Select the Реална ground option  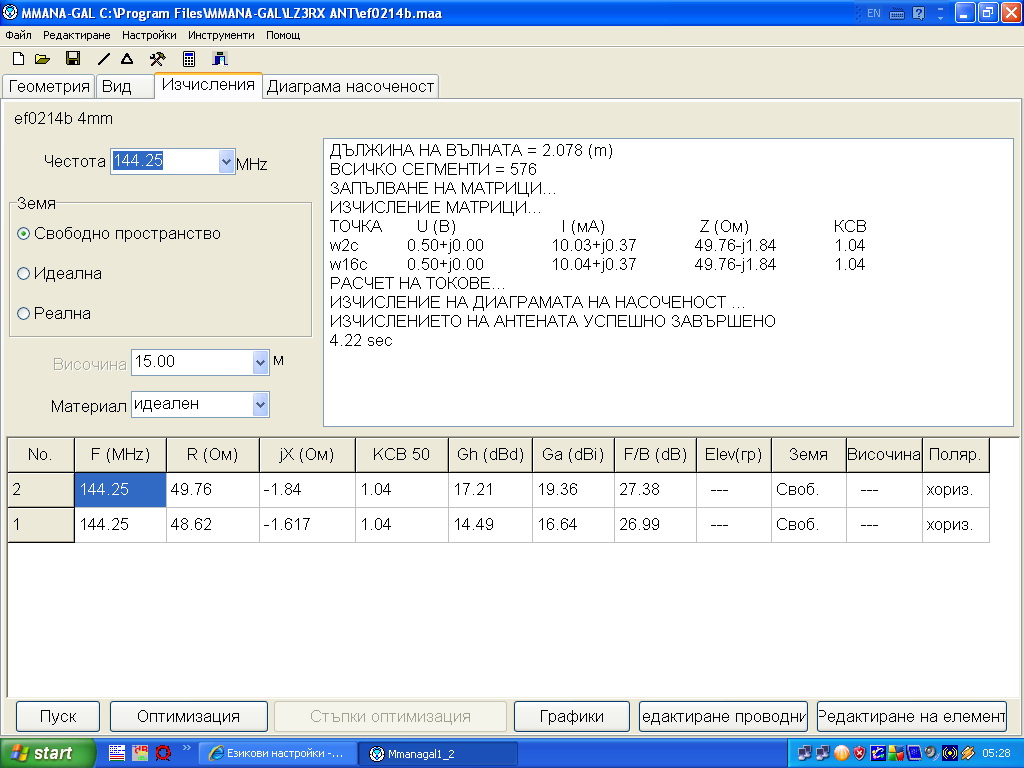coord(24,314)
